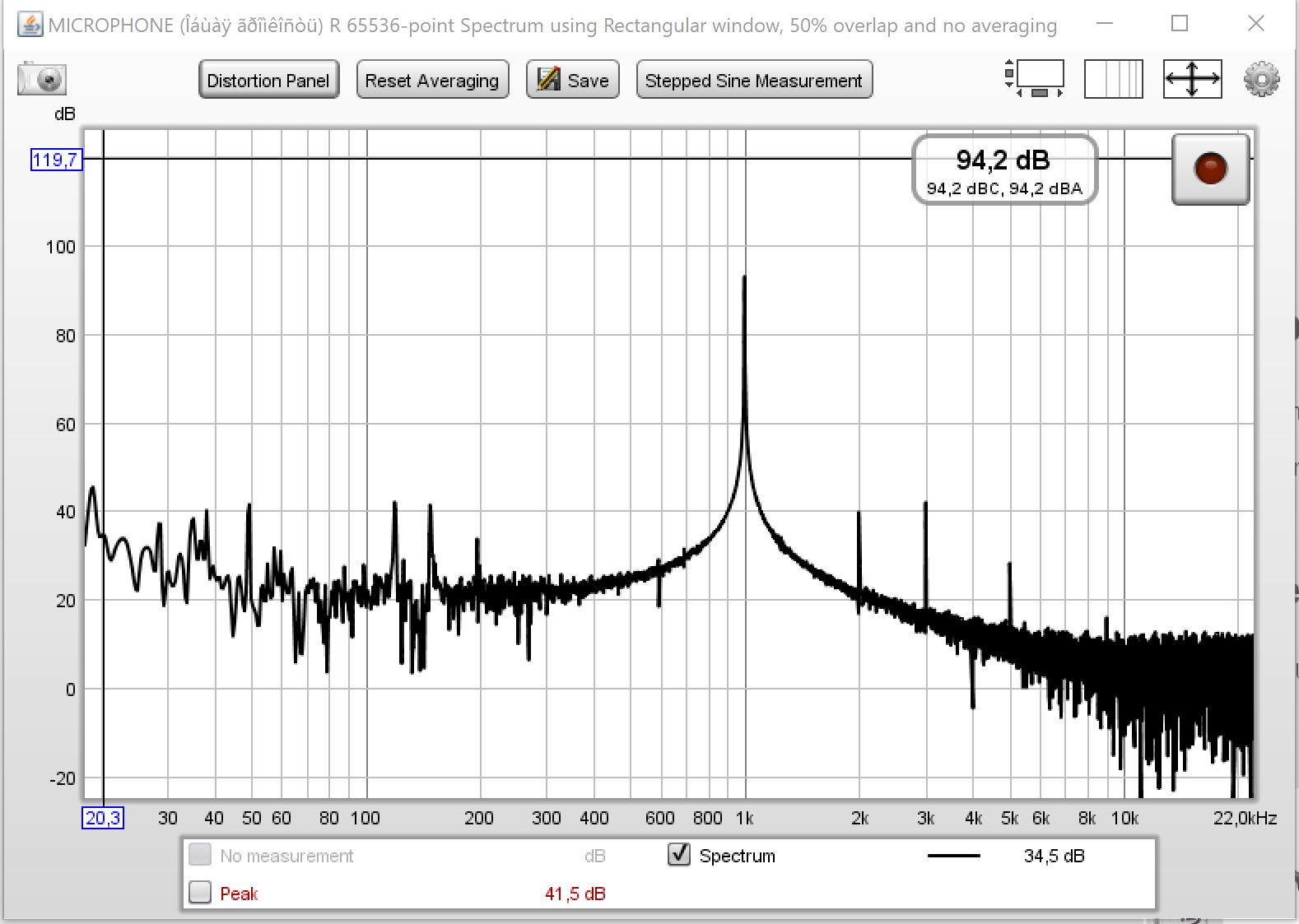This screenshot has height=924, width=1299.
Task: Click the Java app icon in title bar
Action: (x=30, y=25)
